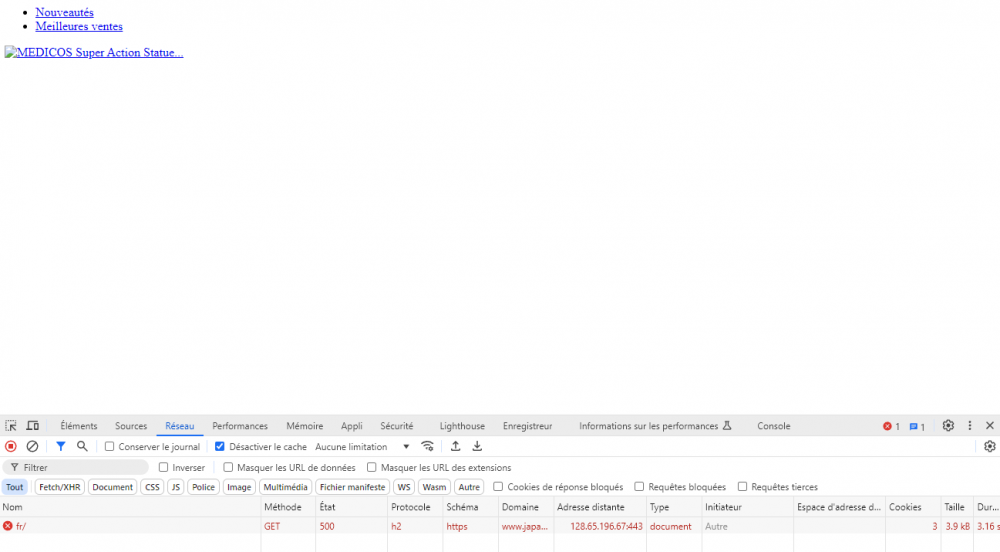This screenshot has width=1000, height=552.
Task: Filter by Autre requests
Action: click(x=469, y=487)
